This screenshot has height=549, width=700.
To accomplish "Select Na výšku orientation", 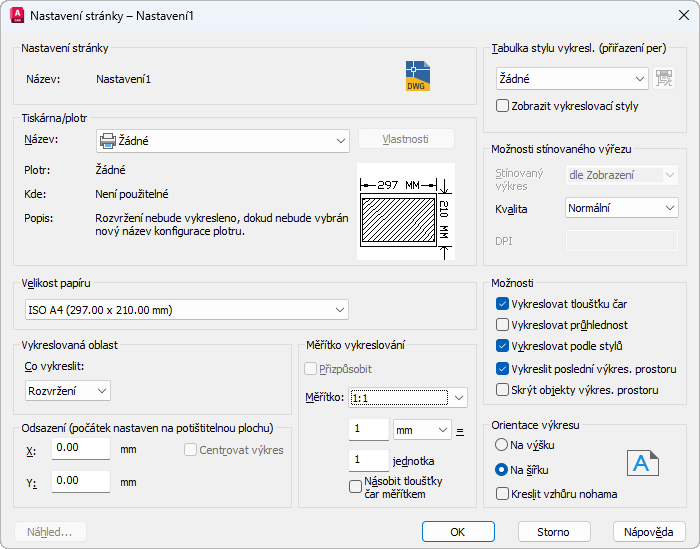I will pyautogui.click(x=502, y=444).
